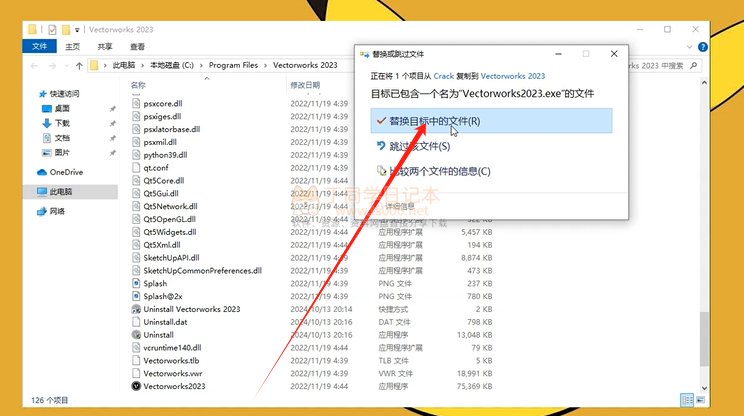Go up one folder level arrow
This screenshot has height=416, width=744.
click(x=79, y=65)
